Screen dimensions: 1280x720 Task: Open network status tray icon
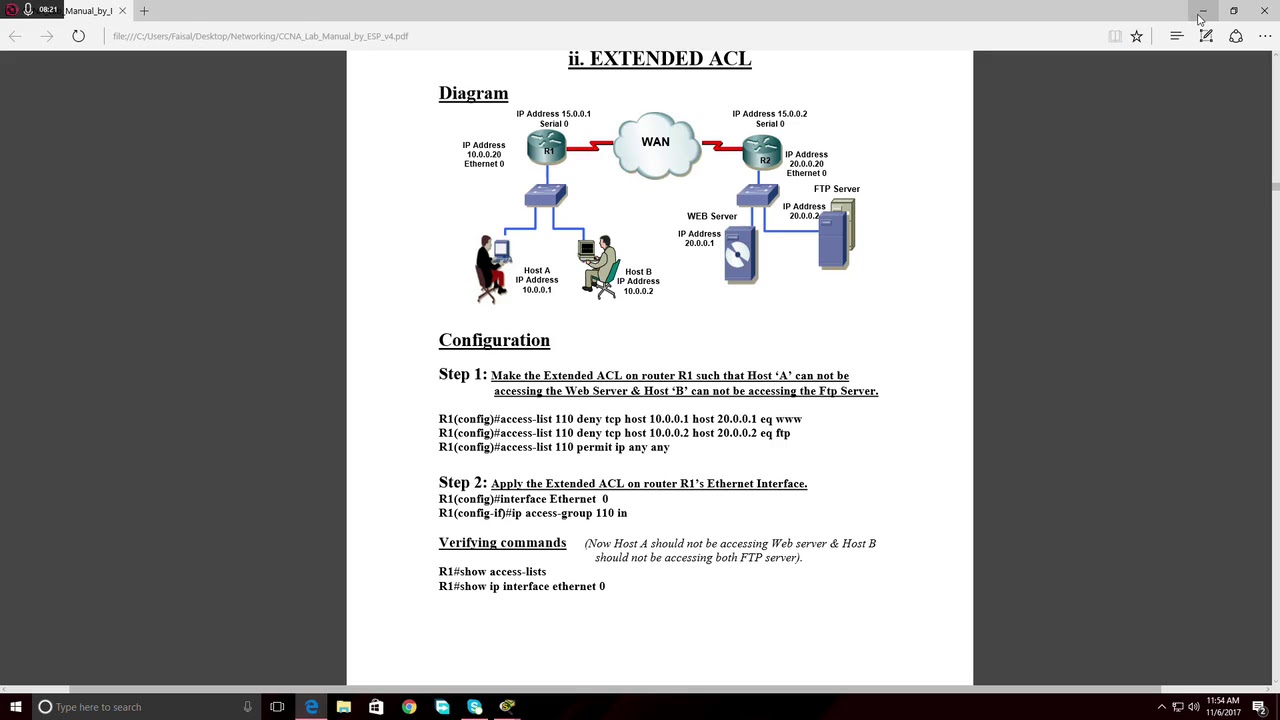(1178, 707)
